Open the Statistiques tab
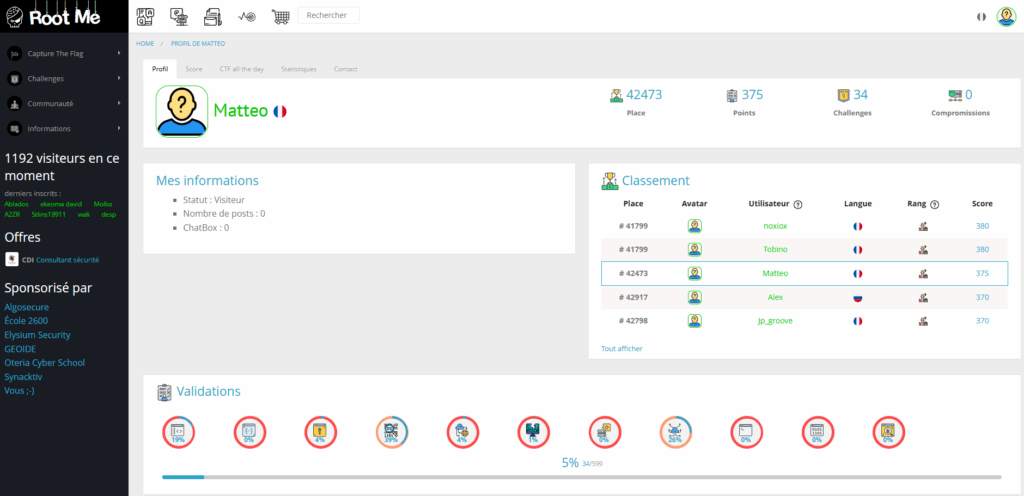The height and width of the screenshot is (496, 1024). pyautogui.click(x=298, y=69)
